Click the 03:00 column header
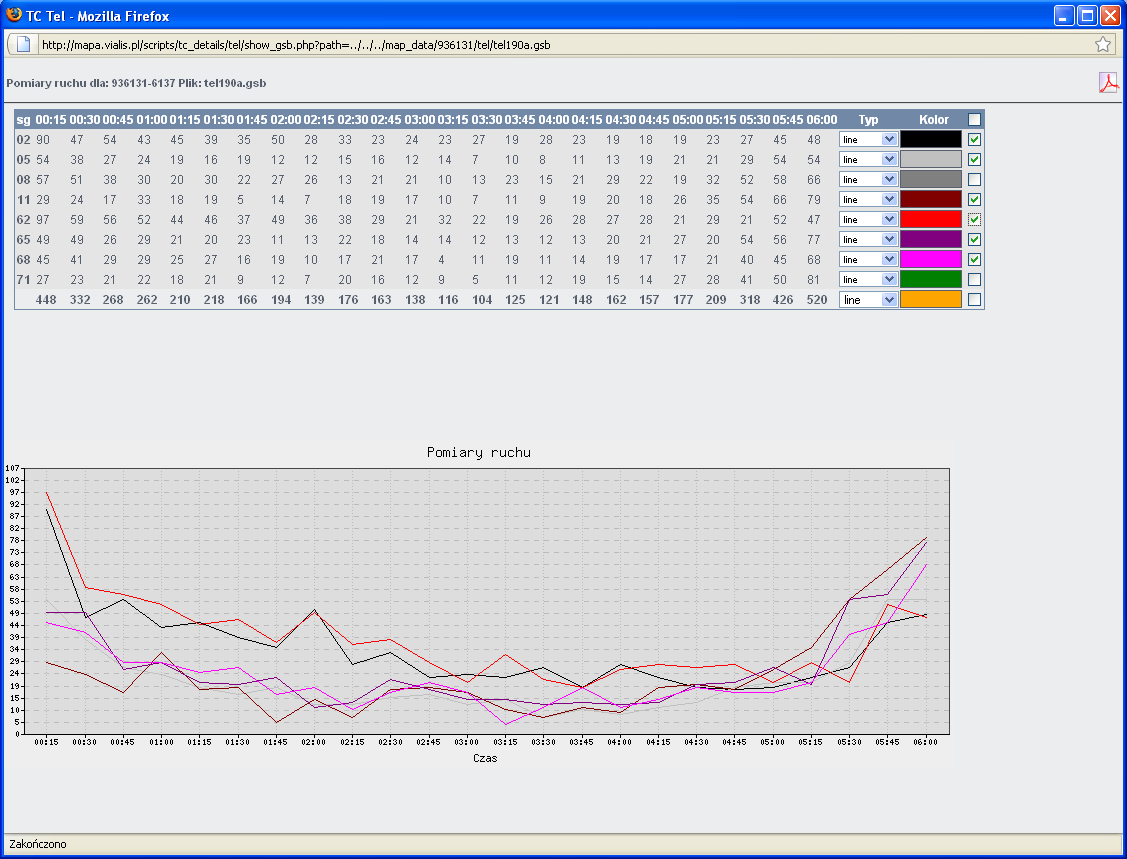 tap(420, 119)
